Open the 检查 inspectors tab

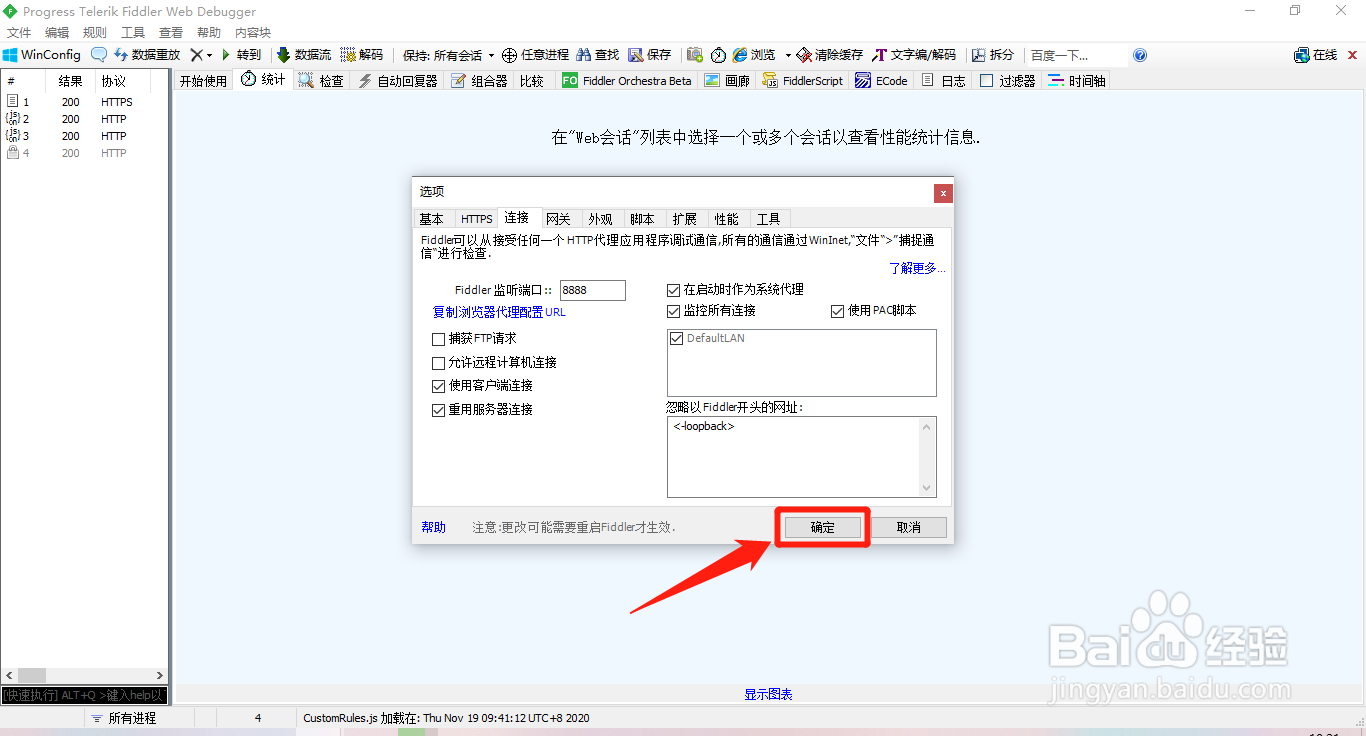321,81
